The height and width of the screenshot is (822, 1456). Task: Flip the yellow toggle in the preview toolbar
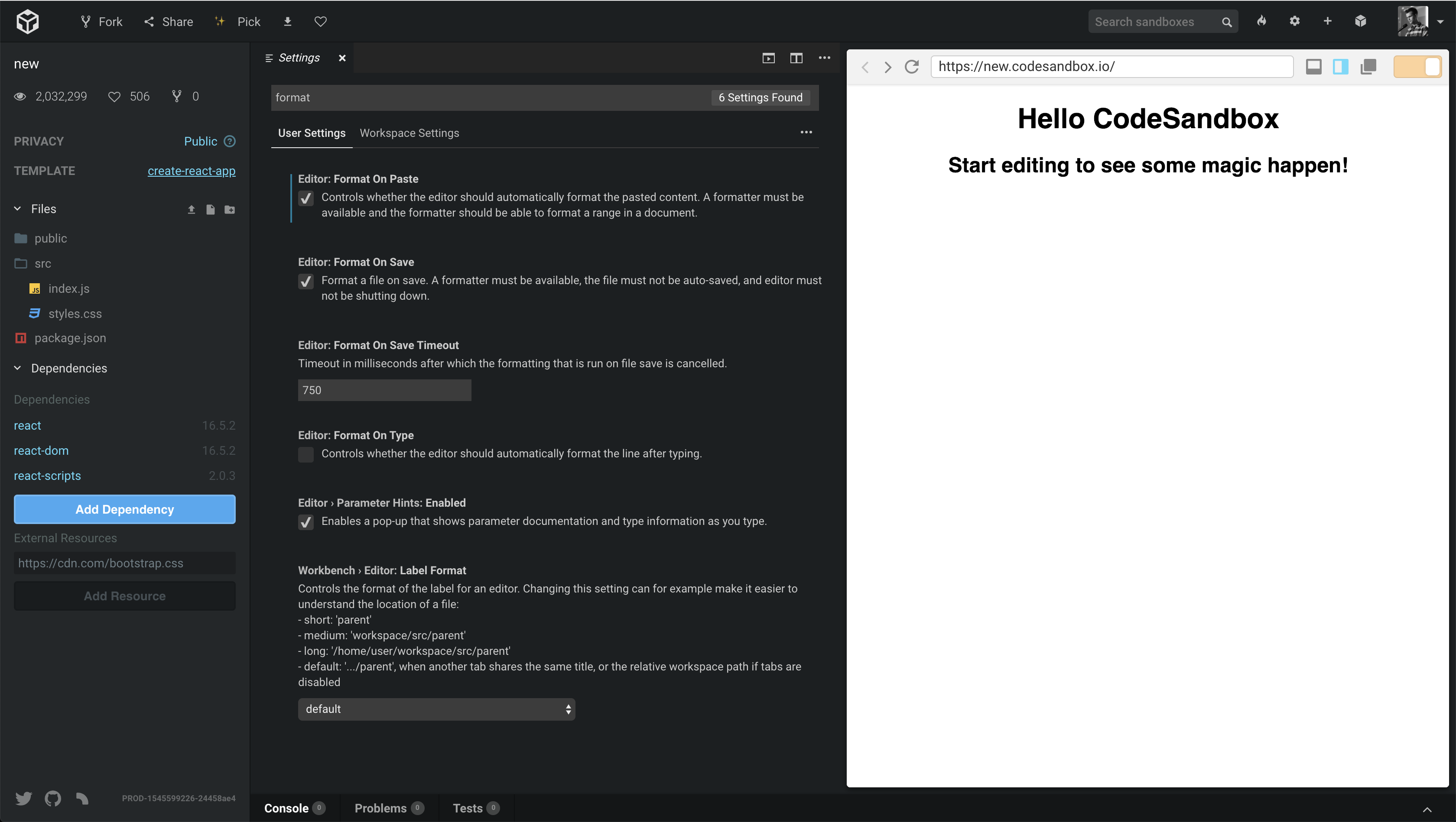(x=1417, y=66)
